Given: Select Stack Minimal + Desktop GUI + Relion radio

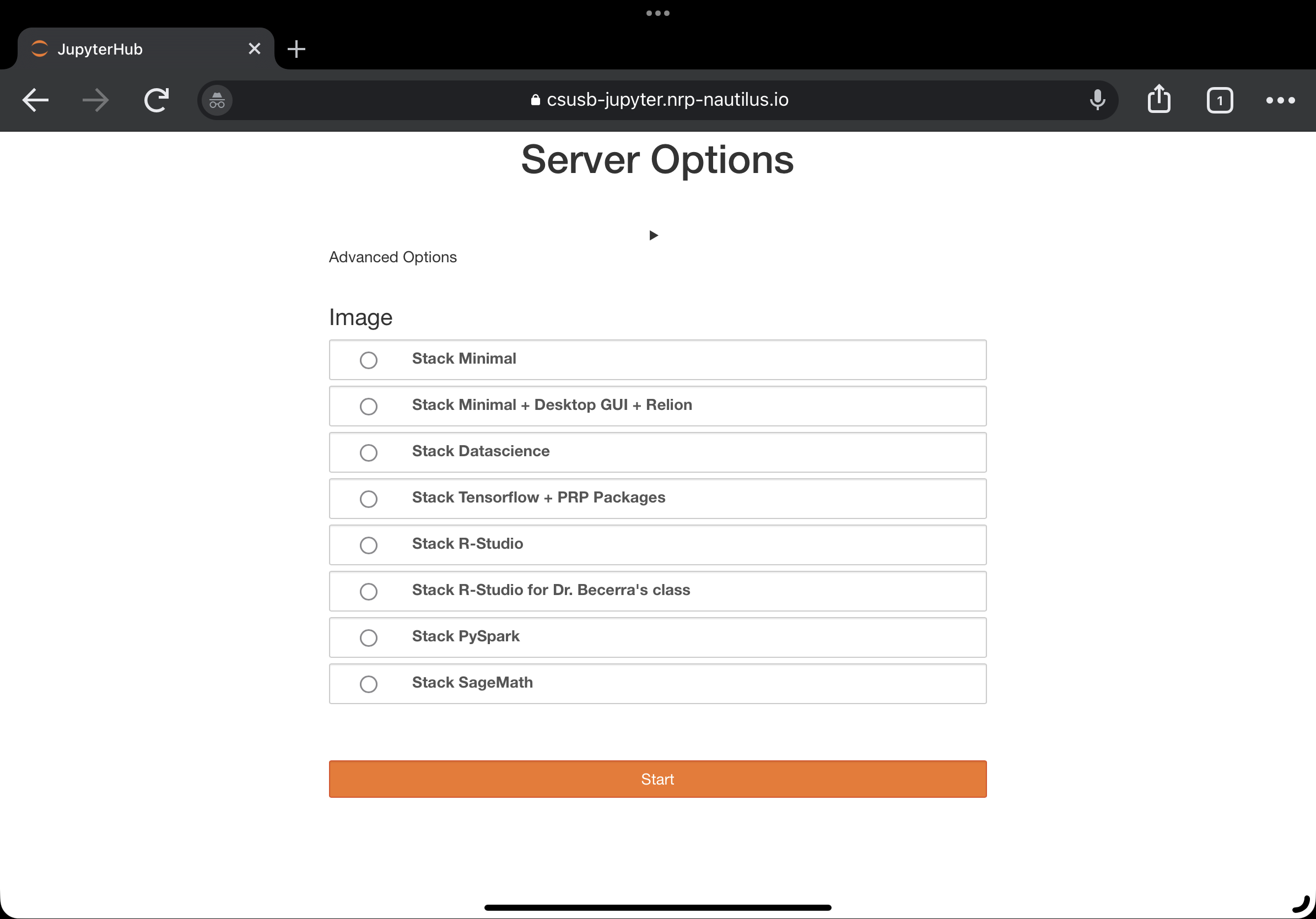Looking at the screenshot, I should pyautogui.click(x=369, y=407).
